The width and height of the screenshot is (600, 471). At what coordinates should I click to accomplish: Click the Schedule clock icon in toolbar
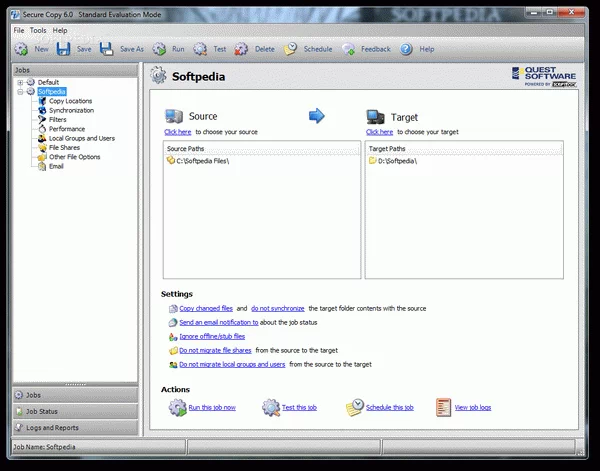(x=290, y=49)
